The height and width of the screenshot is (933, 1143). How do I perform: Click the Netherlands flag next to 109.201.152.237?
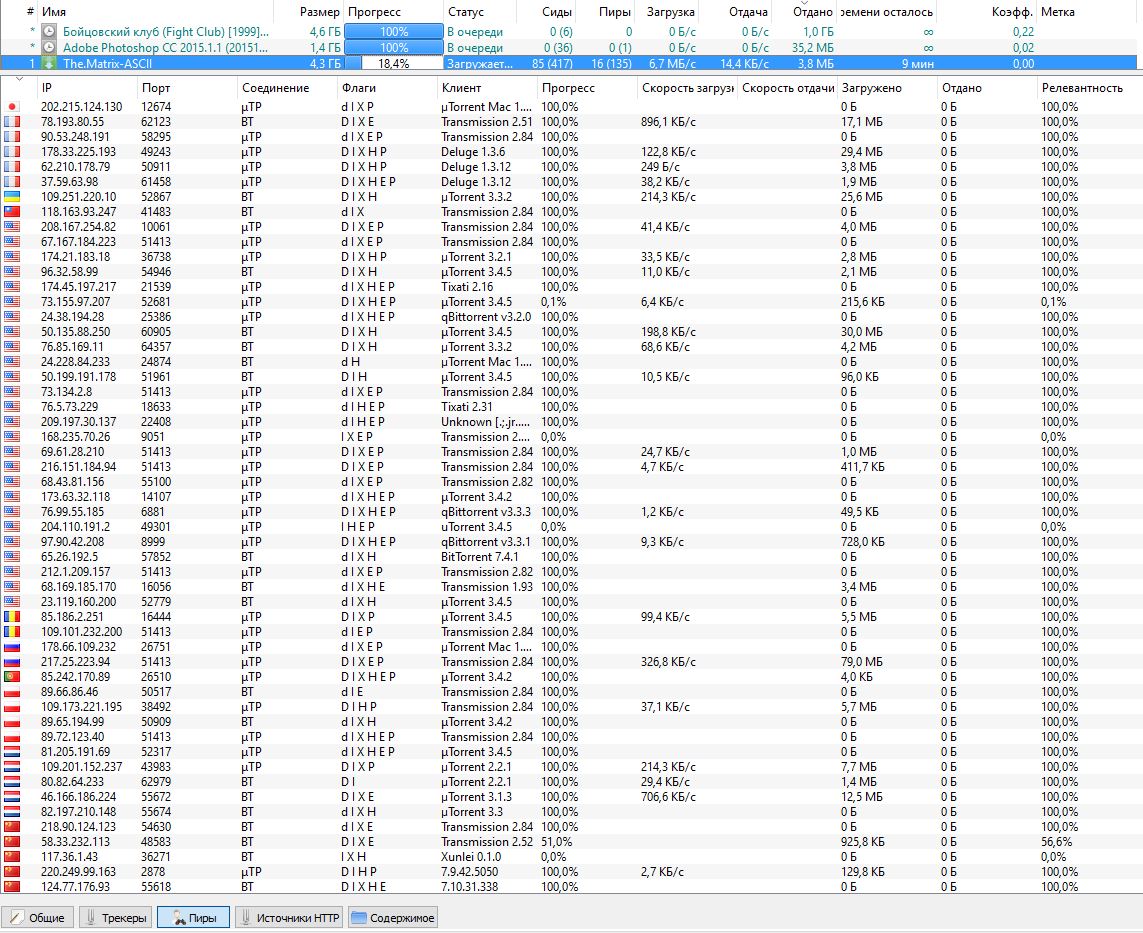(12, 767)
